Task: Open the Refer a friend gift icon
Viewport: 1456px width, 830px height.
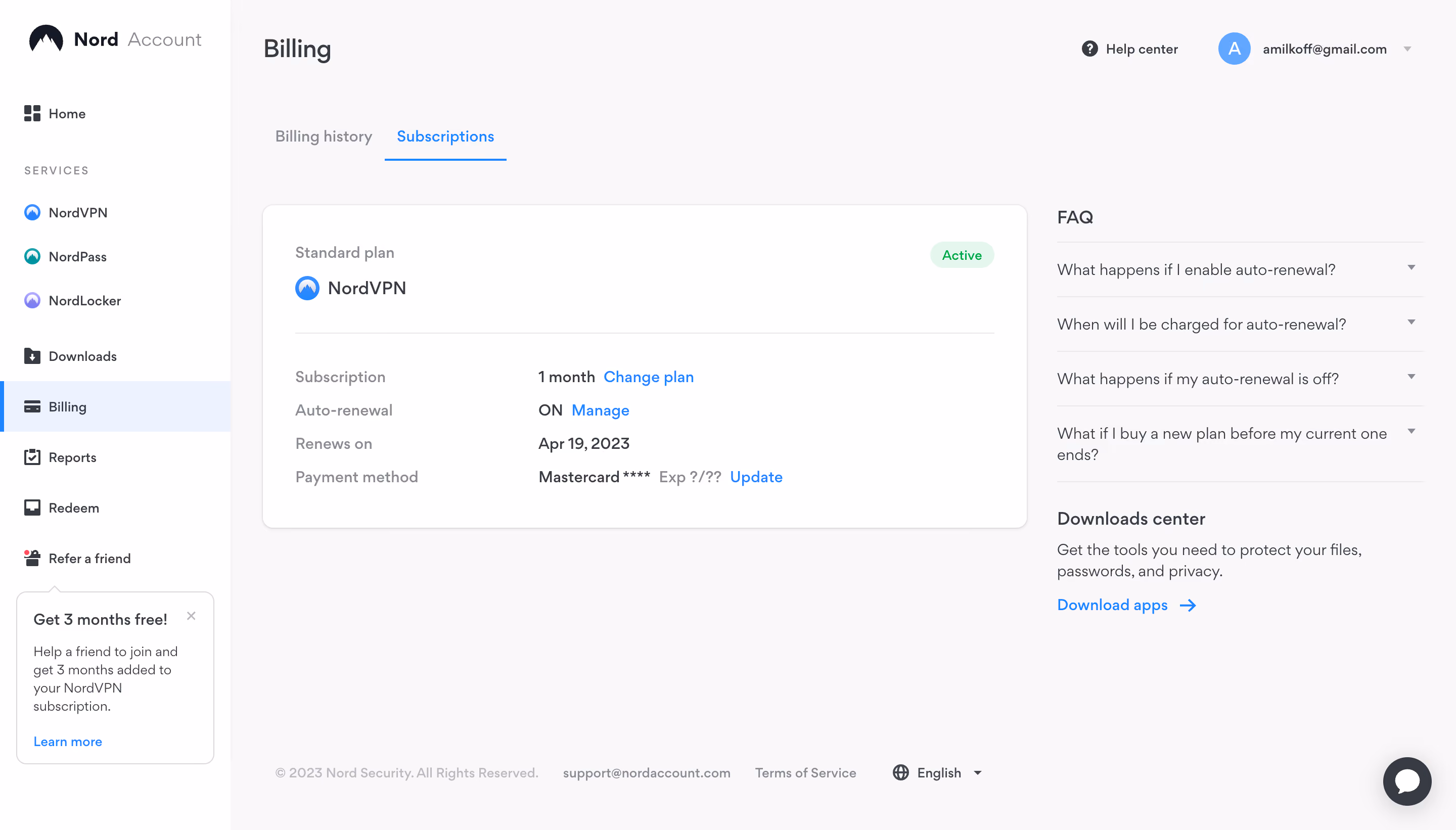Action: click(x=32, y=558)
